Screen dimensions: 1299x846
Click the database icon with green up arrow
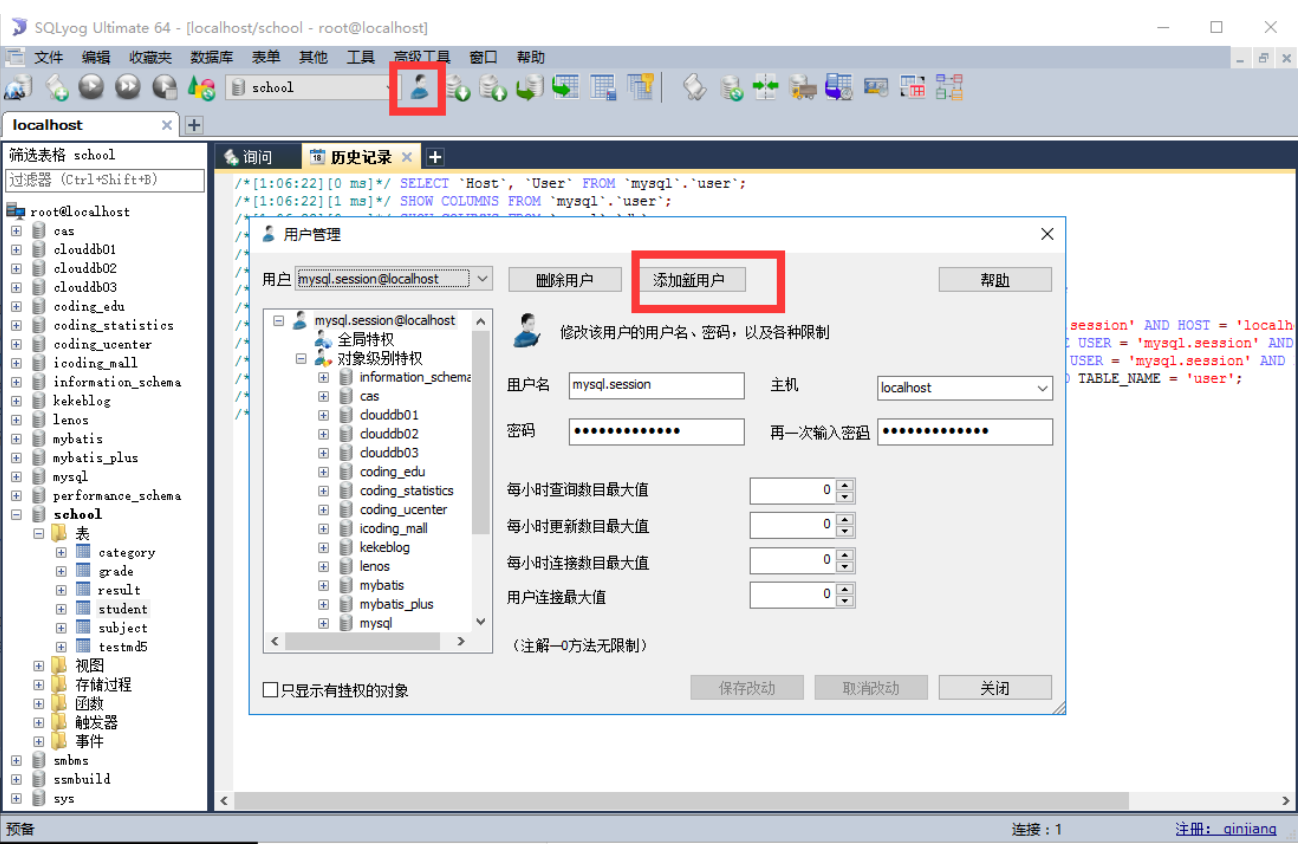[492, 88]
